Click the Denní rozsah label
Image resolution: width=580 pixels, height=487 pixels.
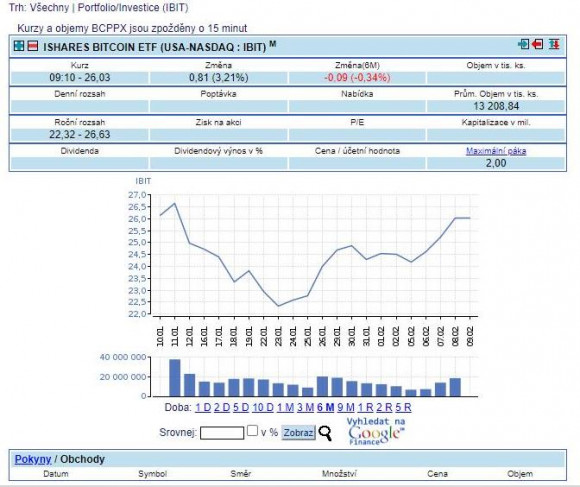tap(80, 94)
